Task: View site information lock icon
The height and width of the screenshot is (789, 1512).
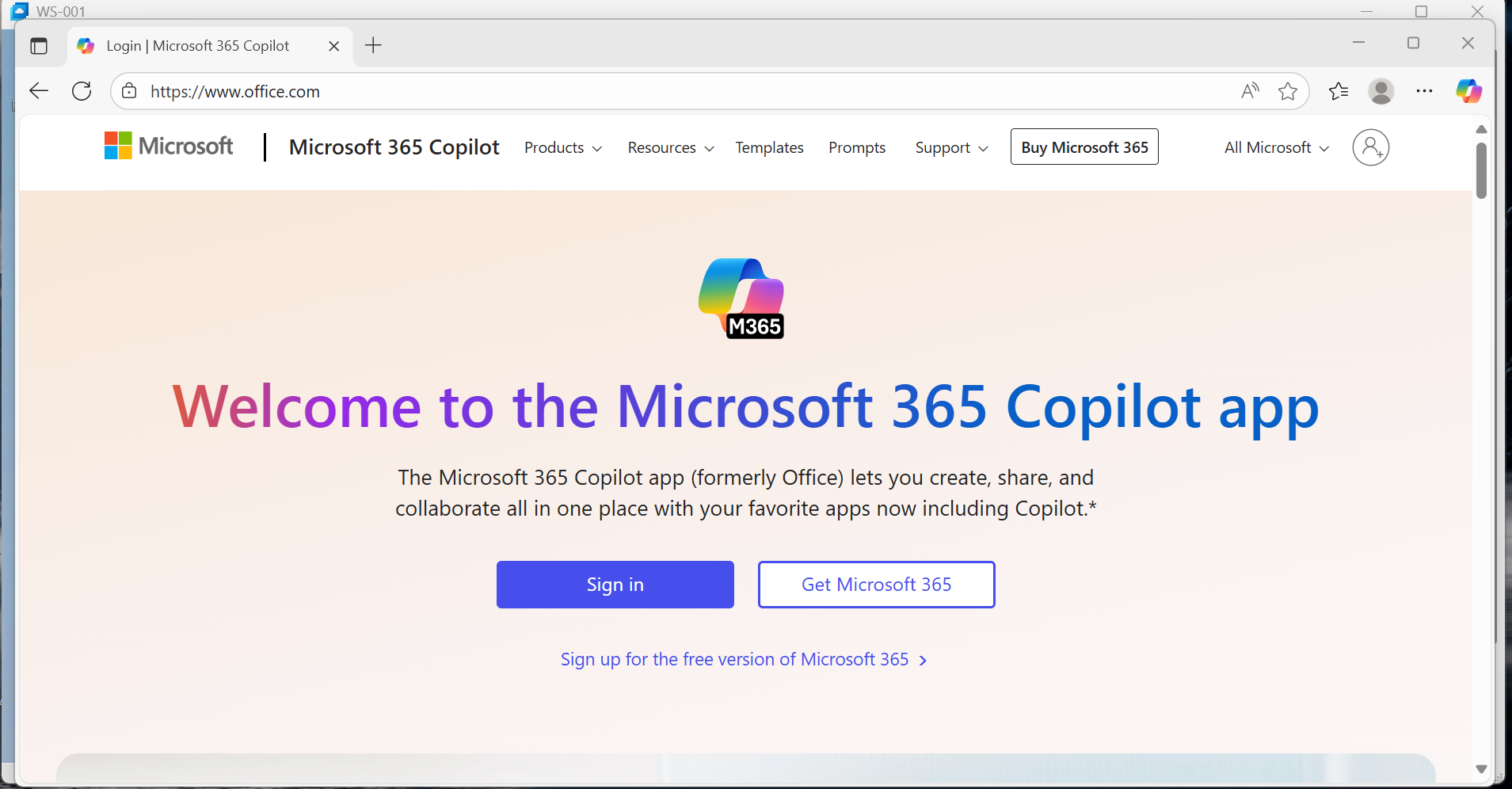Action: (130, 91)
